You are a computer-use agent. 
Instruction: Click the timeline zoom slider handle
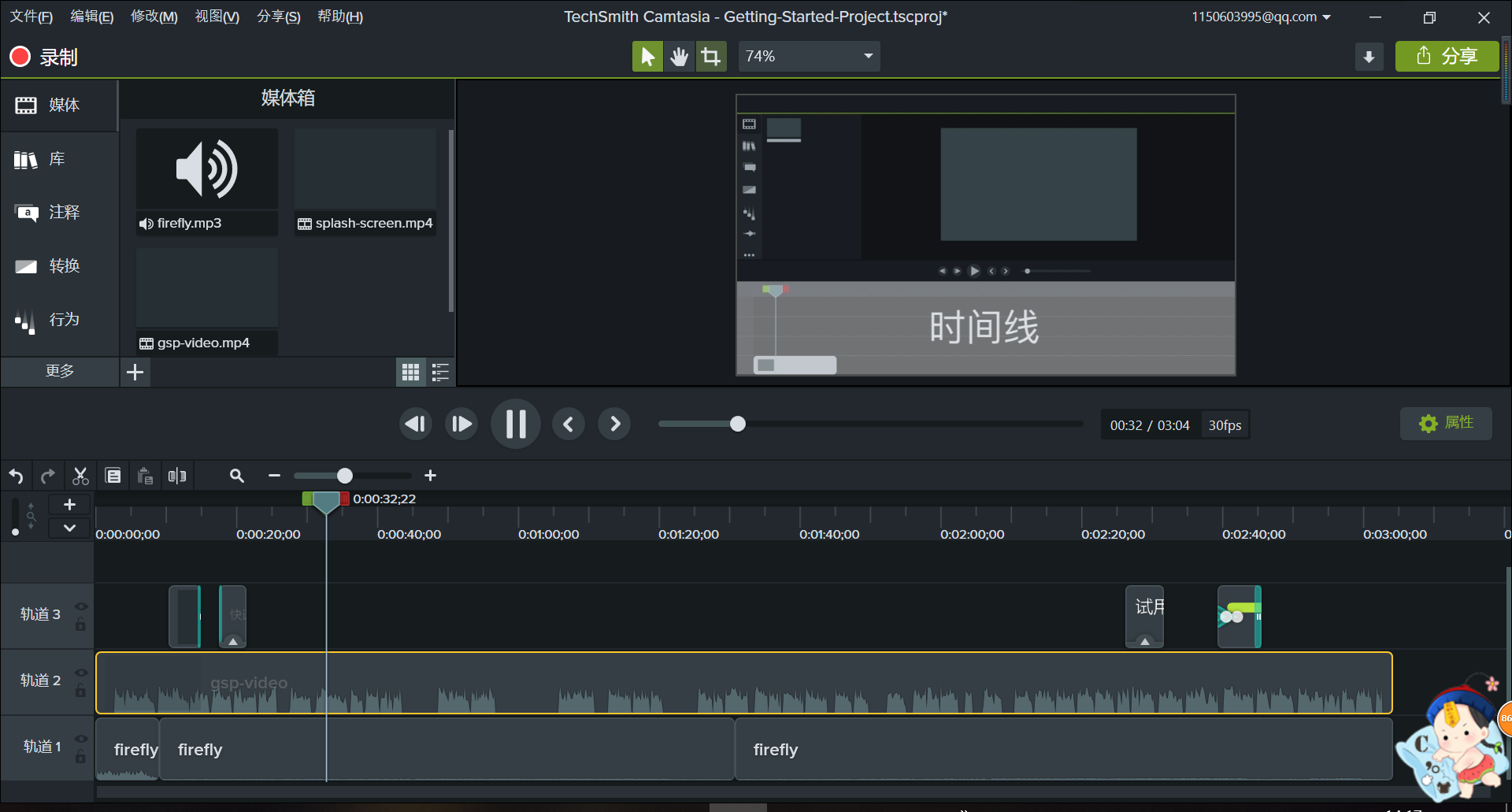click(345, 476)
